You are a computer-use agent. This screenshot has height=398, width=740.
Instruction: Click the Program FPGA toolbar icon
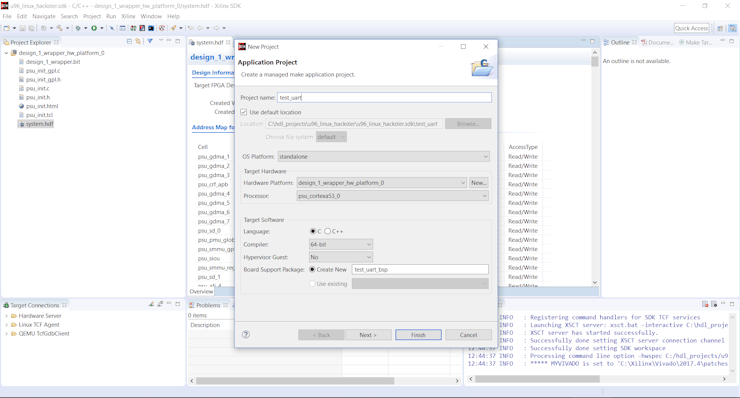click(133, 28)
